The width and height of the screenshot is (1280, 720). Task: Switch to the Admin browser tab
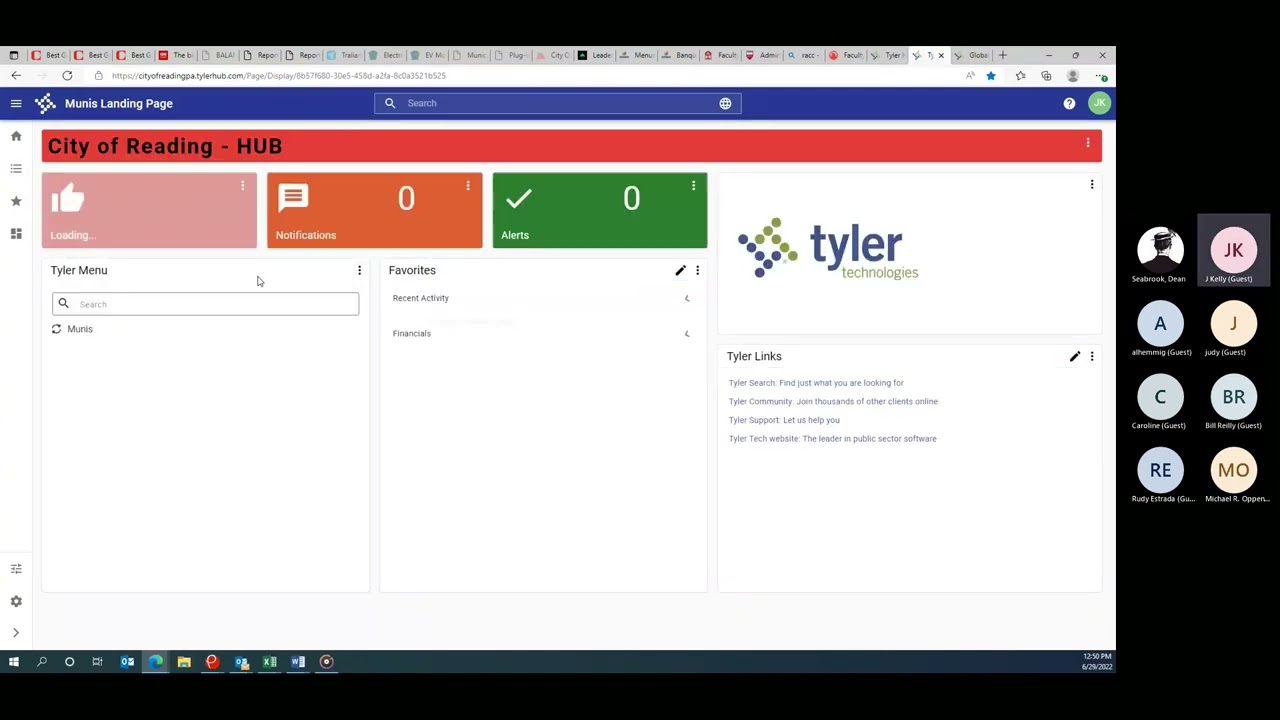click(x=762, y=55)
